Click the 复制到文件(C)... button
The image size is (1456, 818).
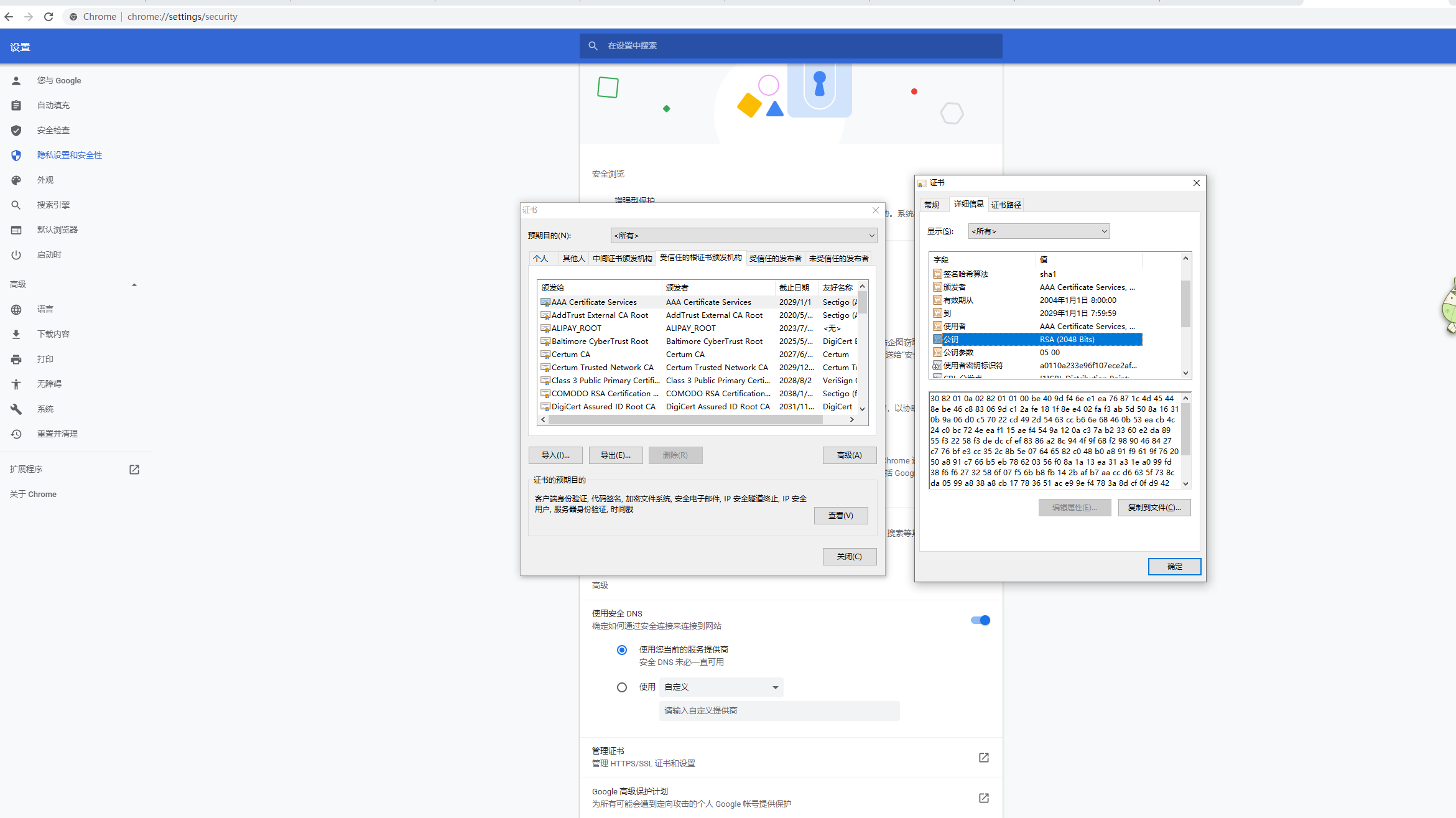(x=1154, y=508)
